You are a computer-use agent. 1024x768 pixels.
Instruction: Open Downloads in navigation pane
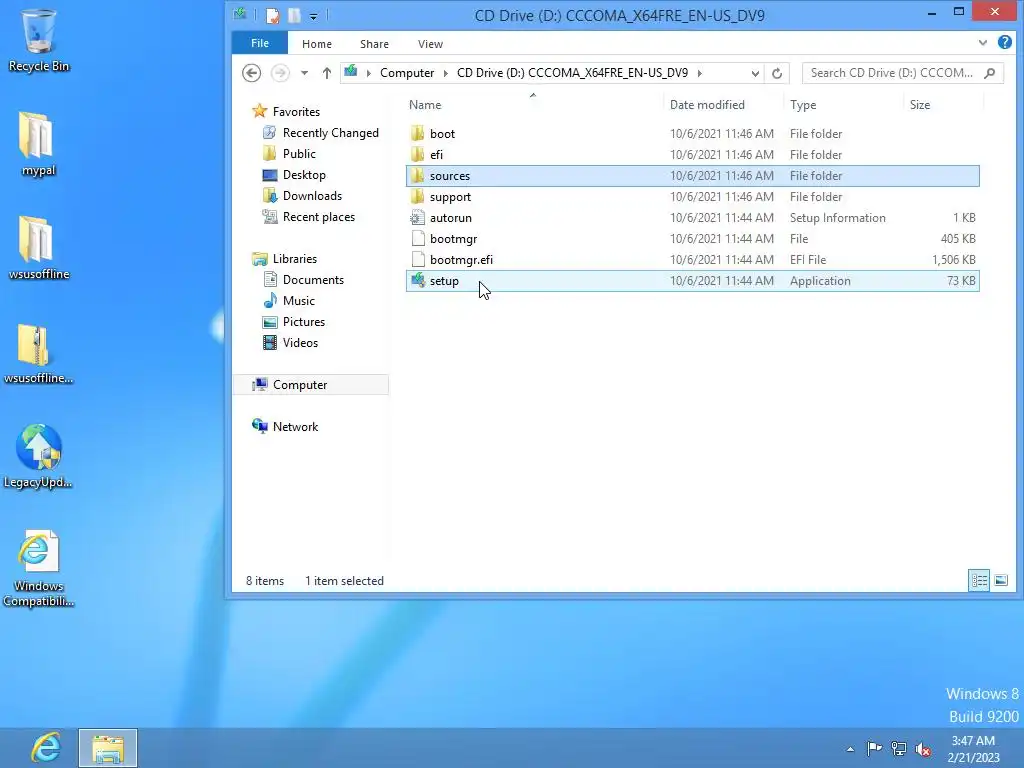[x=312, y=195]
